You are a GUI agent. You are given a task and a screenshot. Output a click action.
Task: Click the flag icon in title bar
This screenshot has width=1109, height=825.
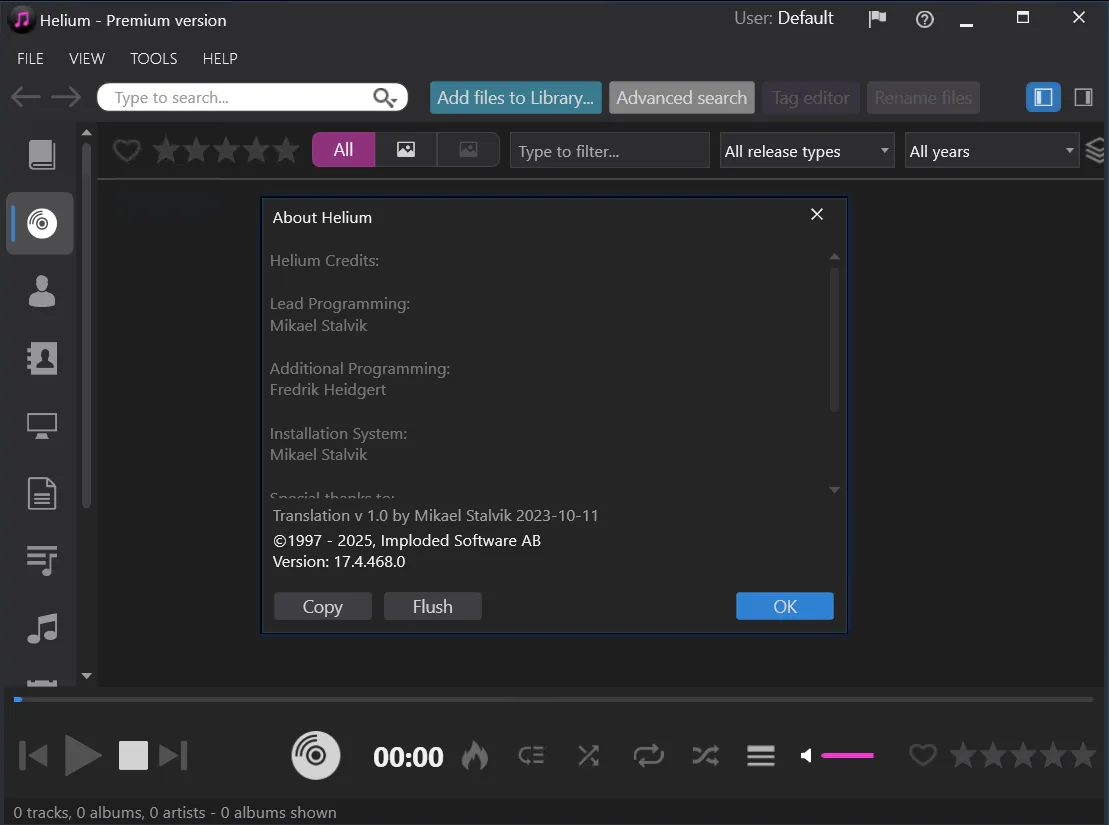877,19
